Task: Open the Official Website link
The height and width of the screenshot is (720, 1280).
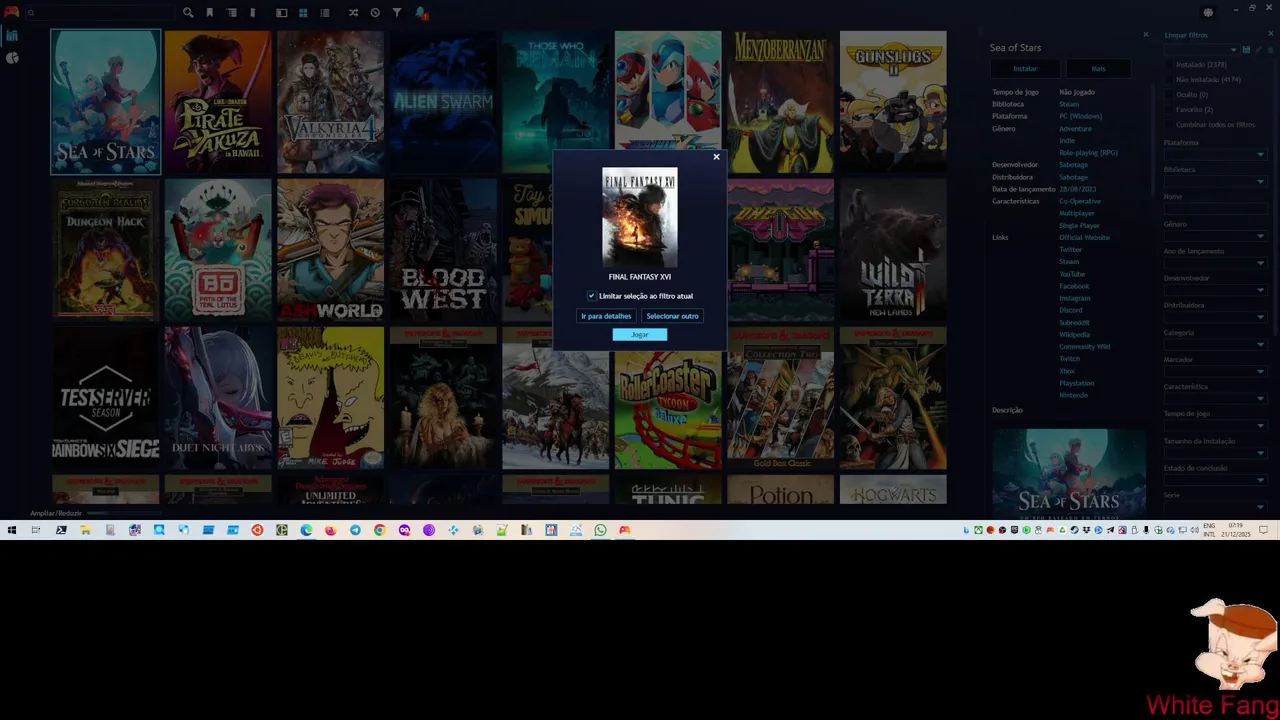Action: (1084, 238)
